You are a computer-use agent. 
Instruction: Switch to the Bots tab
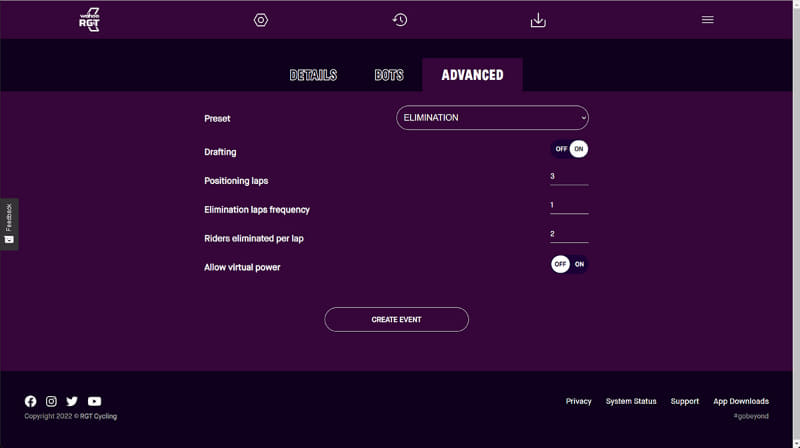click(389, 75)
